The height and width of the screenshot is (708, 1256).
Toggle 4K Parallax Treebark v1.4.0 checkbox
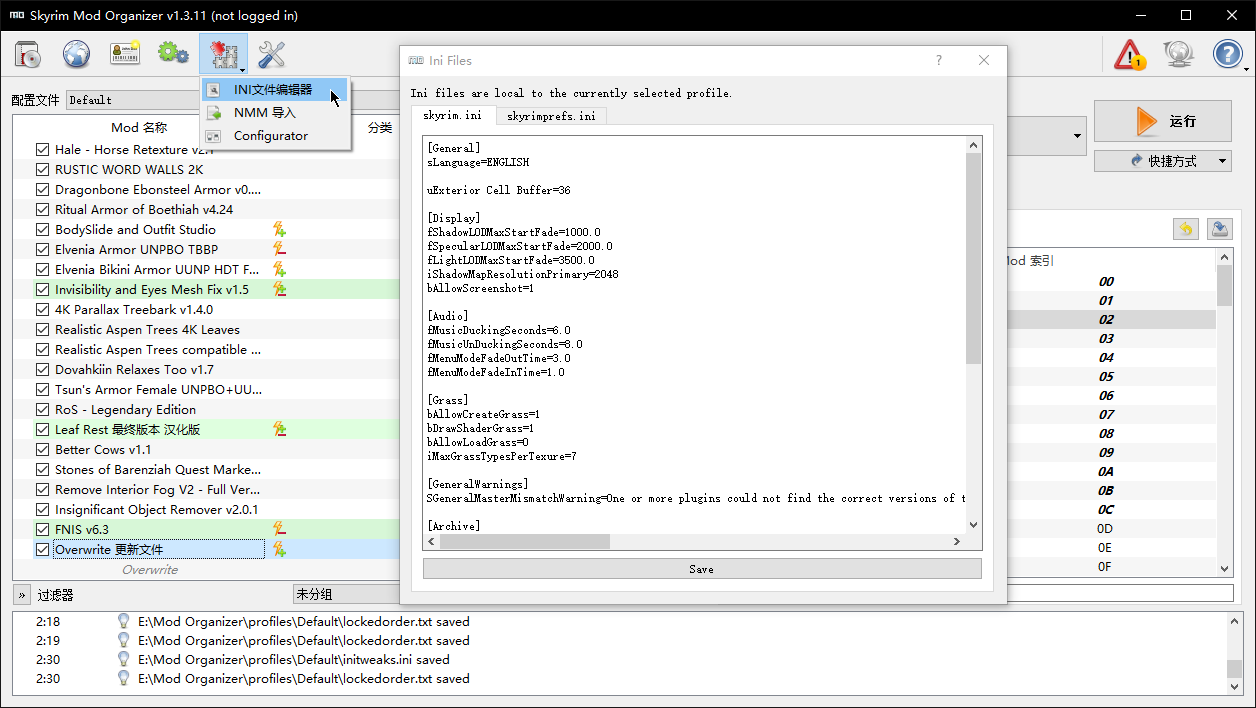tap(42, 310)
